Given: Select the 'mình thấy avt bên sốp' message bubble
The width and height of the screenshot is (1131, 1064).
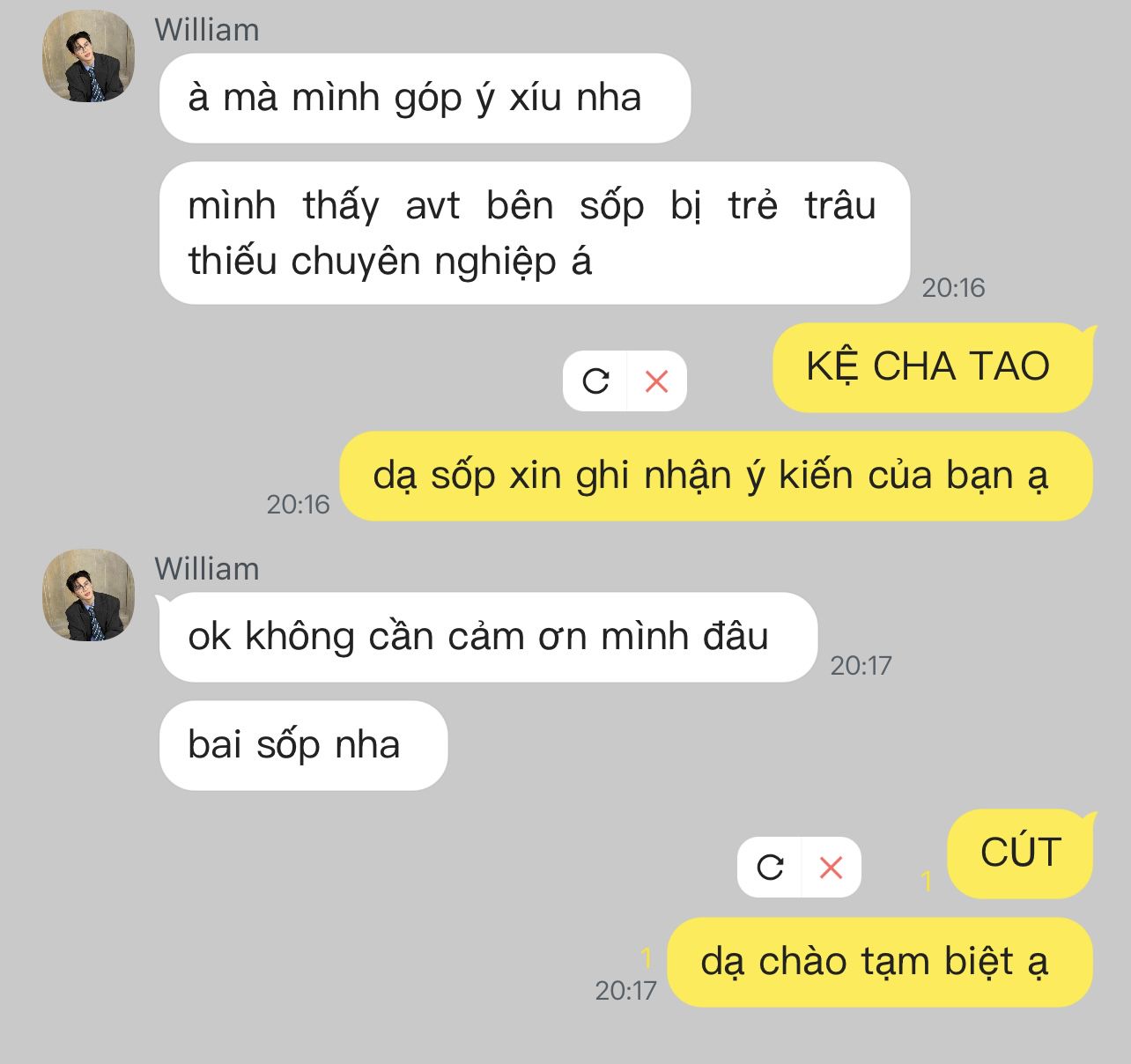Looking at the screenshot, I should click(x=534, y=233).
